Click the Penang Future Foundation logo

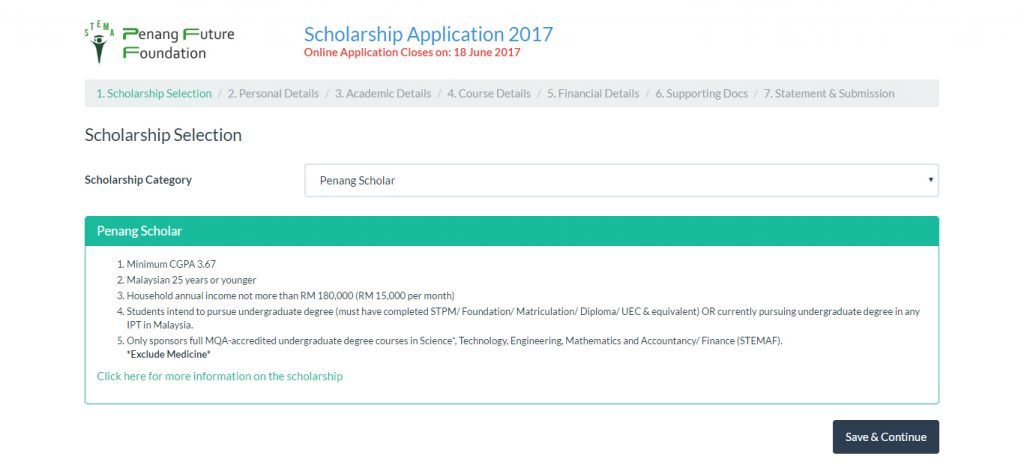tap(160, 43)
